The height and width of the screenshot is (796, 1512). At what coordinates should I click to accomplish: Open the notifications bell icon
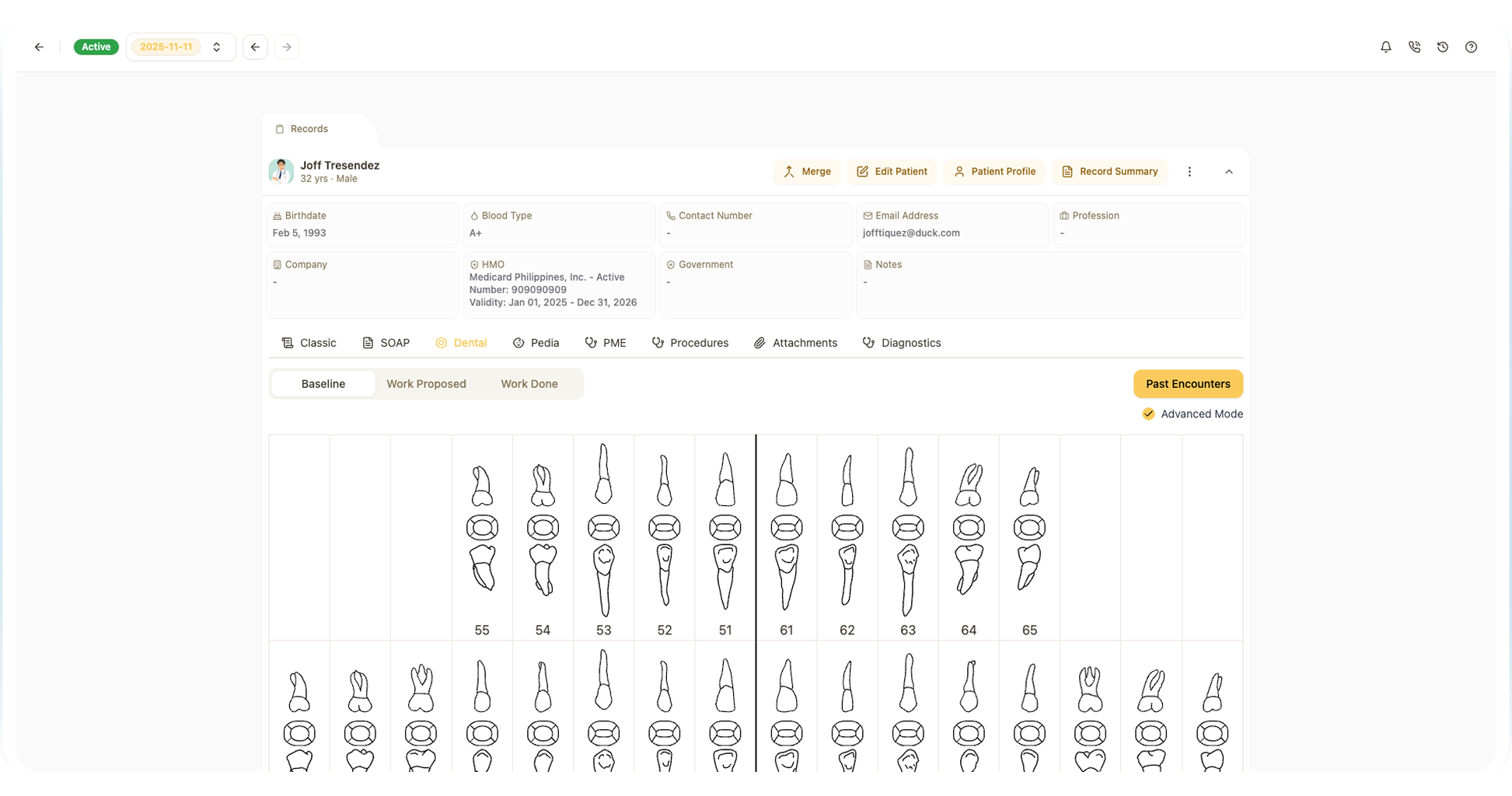pyautogui.click(x=1385, y=47)
